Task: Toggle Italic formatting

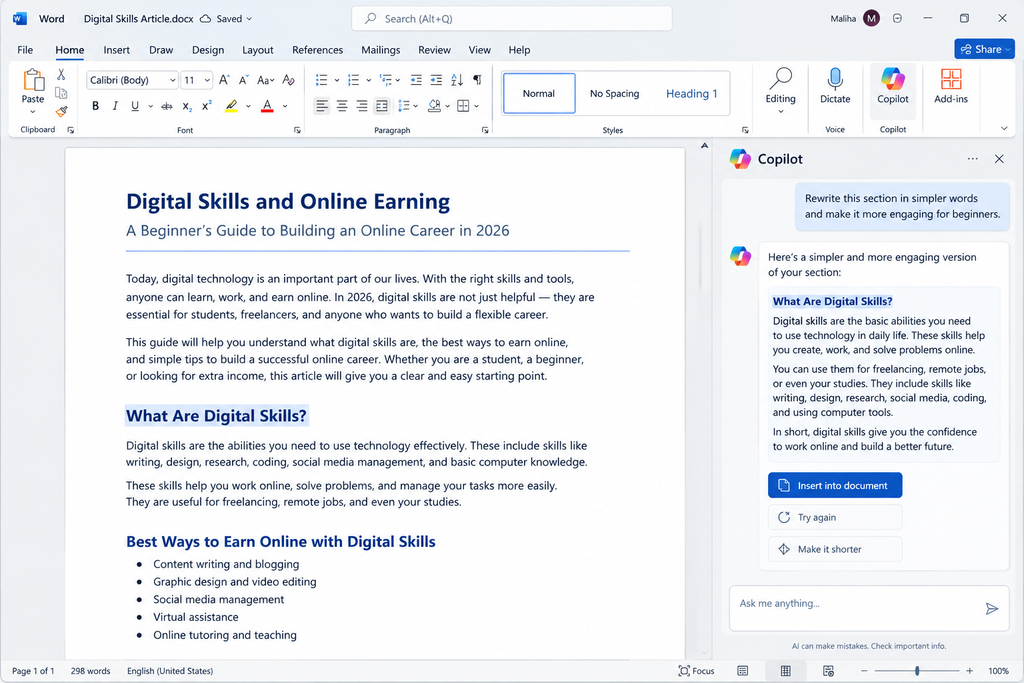Action: 115,106
